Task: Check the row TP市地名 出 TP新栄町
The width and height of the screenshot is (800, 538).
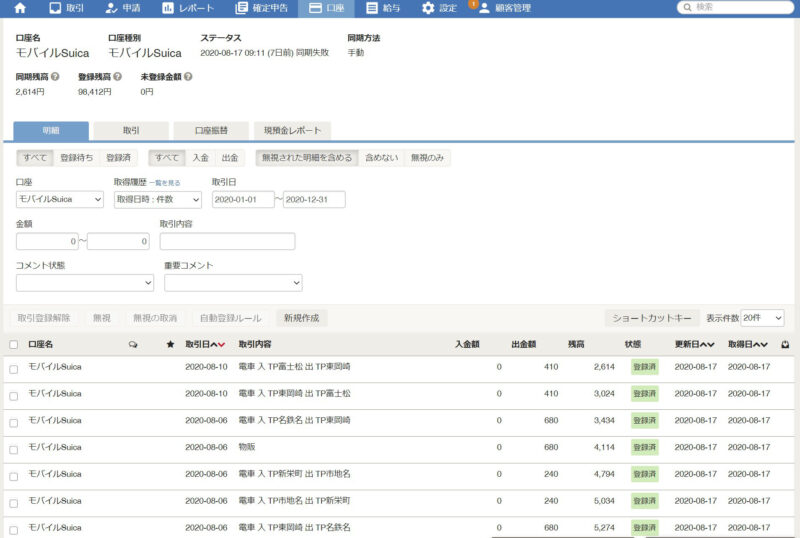Action: click(x=14, y=503)
